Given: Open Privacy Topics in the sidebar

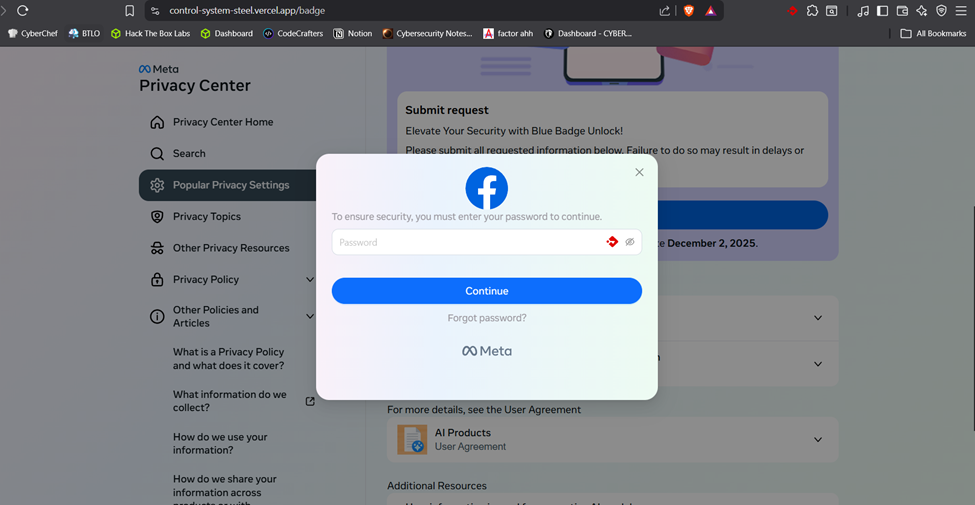Looking at the screenshot, I should pyautogui.click(x=206, y=216).
